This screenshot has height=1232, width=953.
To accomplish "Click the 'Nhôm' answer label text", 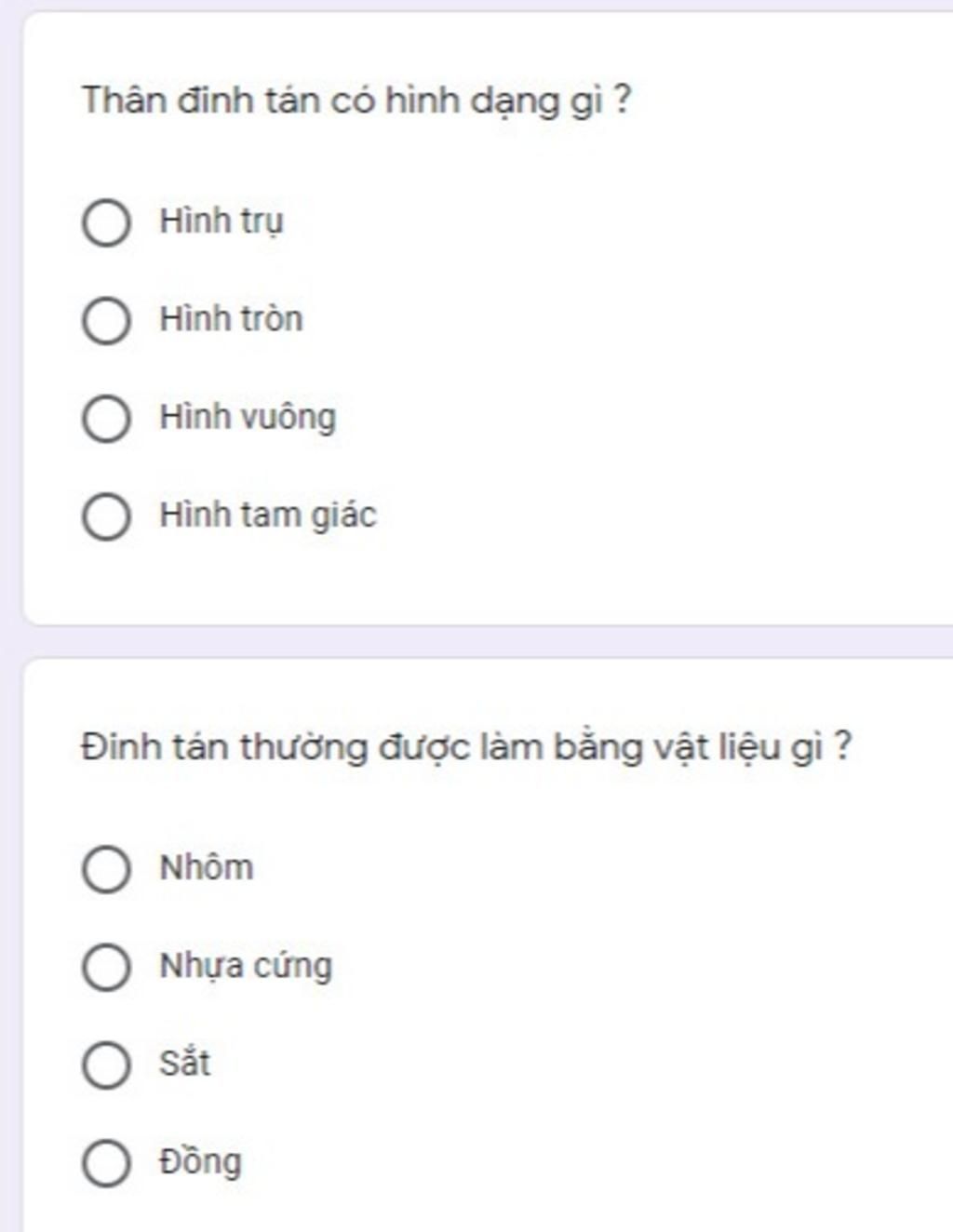I will tap(206, 867).
